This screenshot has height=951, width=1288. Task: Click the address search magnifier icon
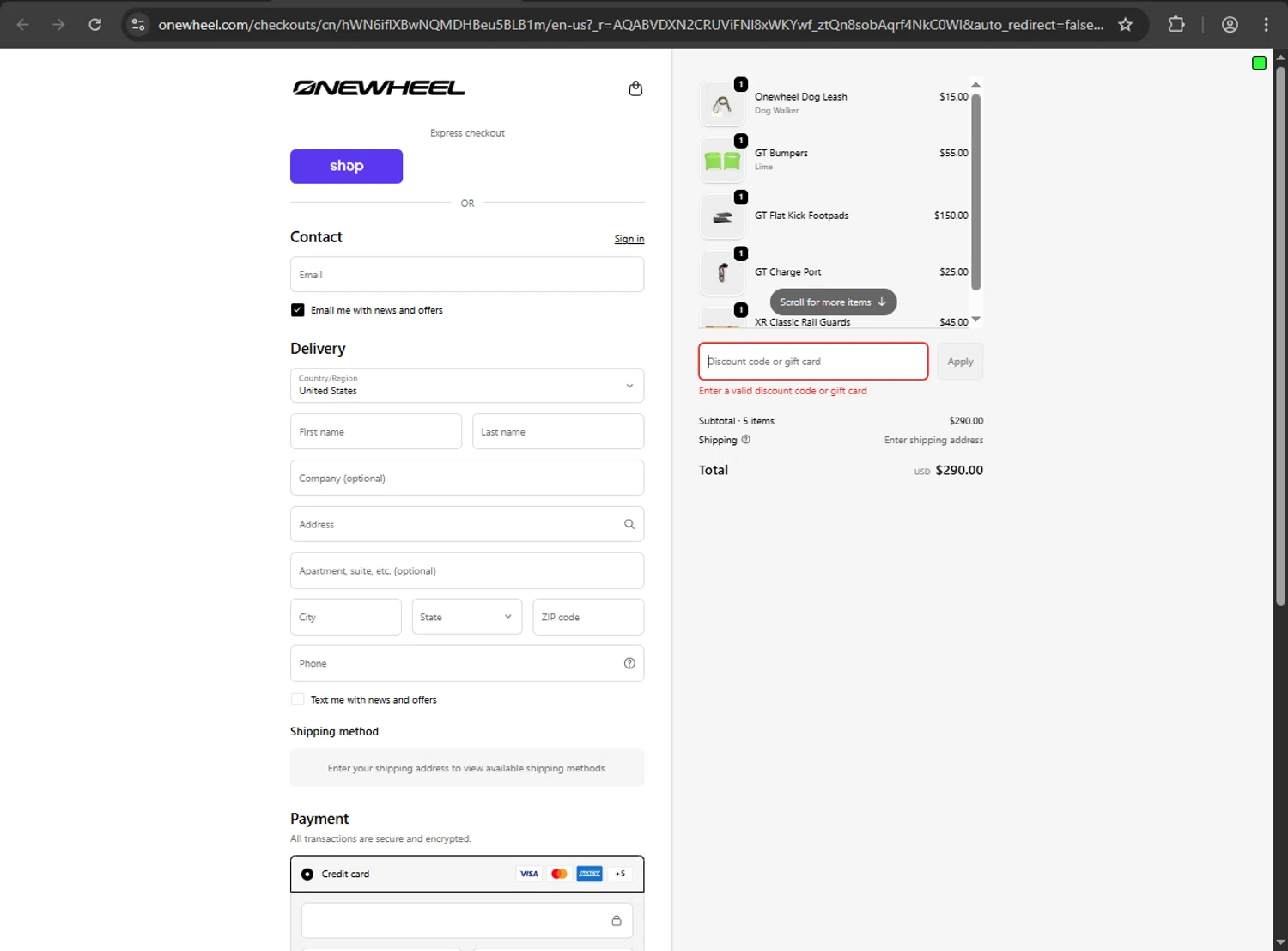click(629, 524)
